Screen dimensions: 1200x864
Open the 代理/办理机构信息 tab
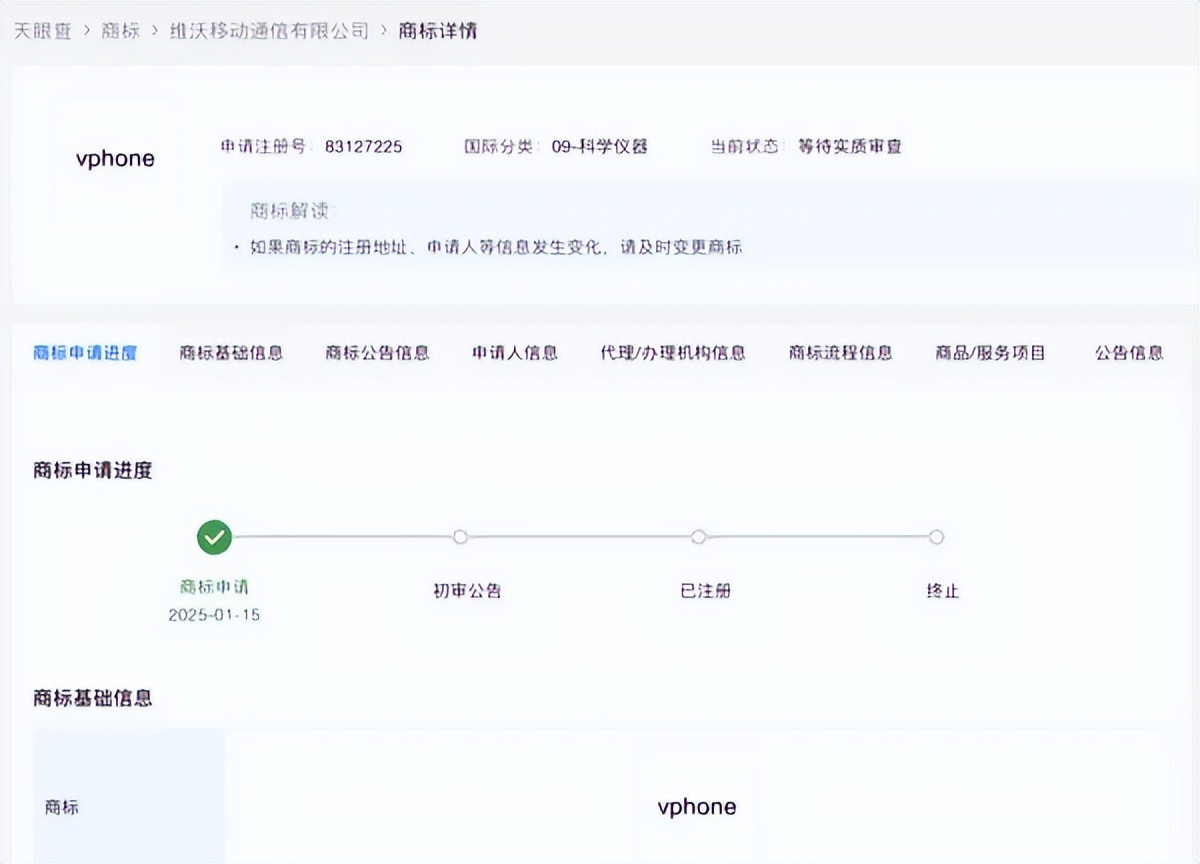672,353
